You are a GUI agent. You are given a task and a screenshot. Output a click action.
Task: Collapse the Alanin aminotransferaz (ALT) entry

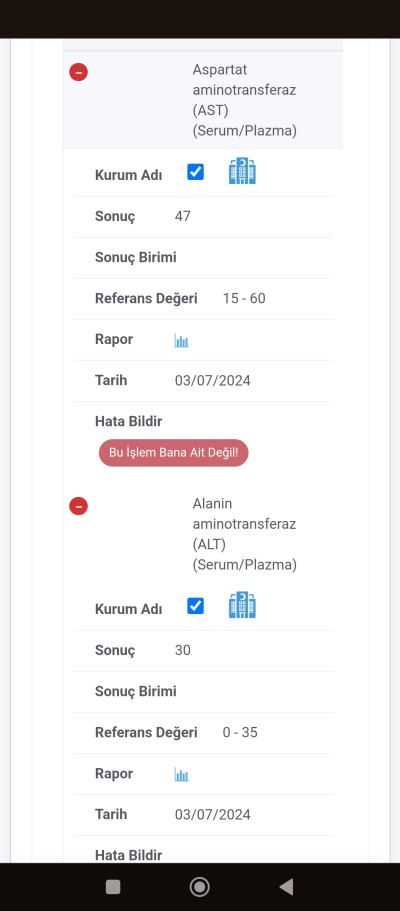[x=78, y=506]
